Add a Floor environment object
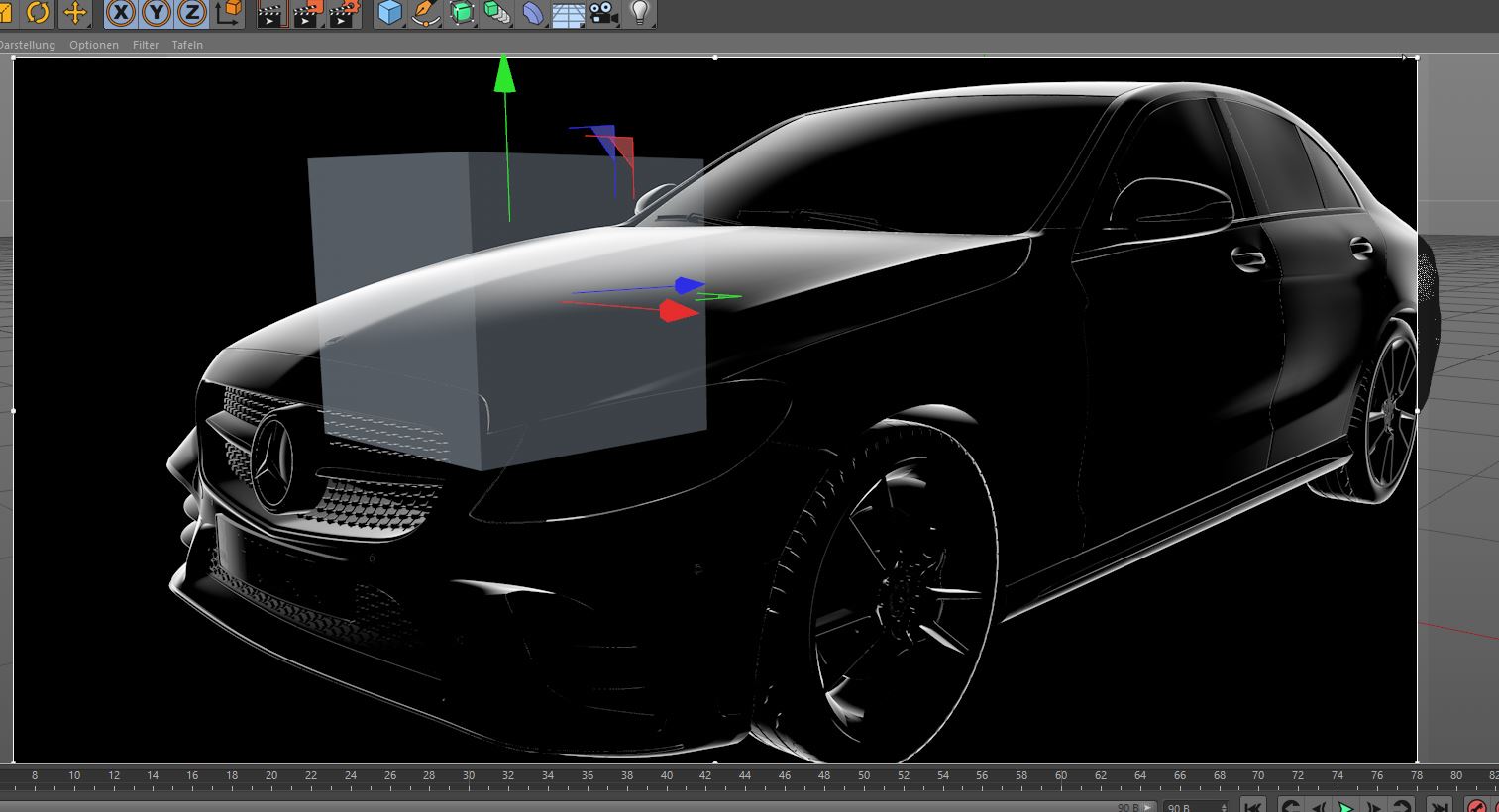This screenshot has width=1499, height=812. click(569, 14)
